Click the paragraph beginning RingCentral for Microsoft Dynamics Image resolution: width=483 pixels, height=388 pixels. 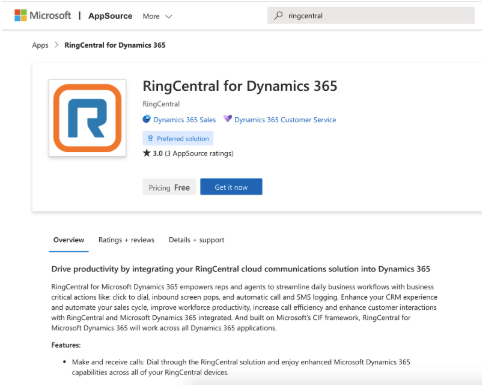[244, 307]
